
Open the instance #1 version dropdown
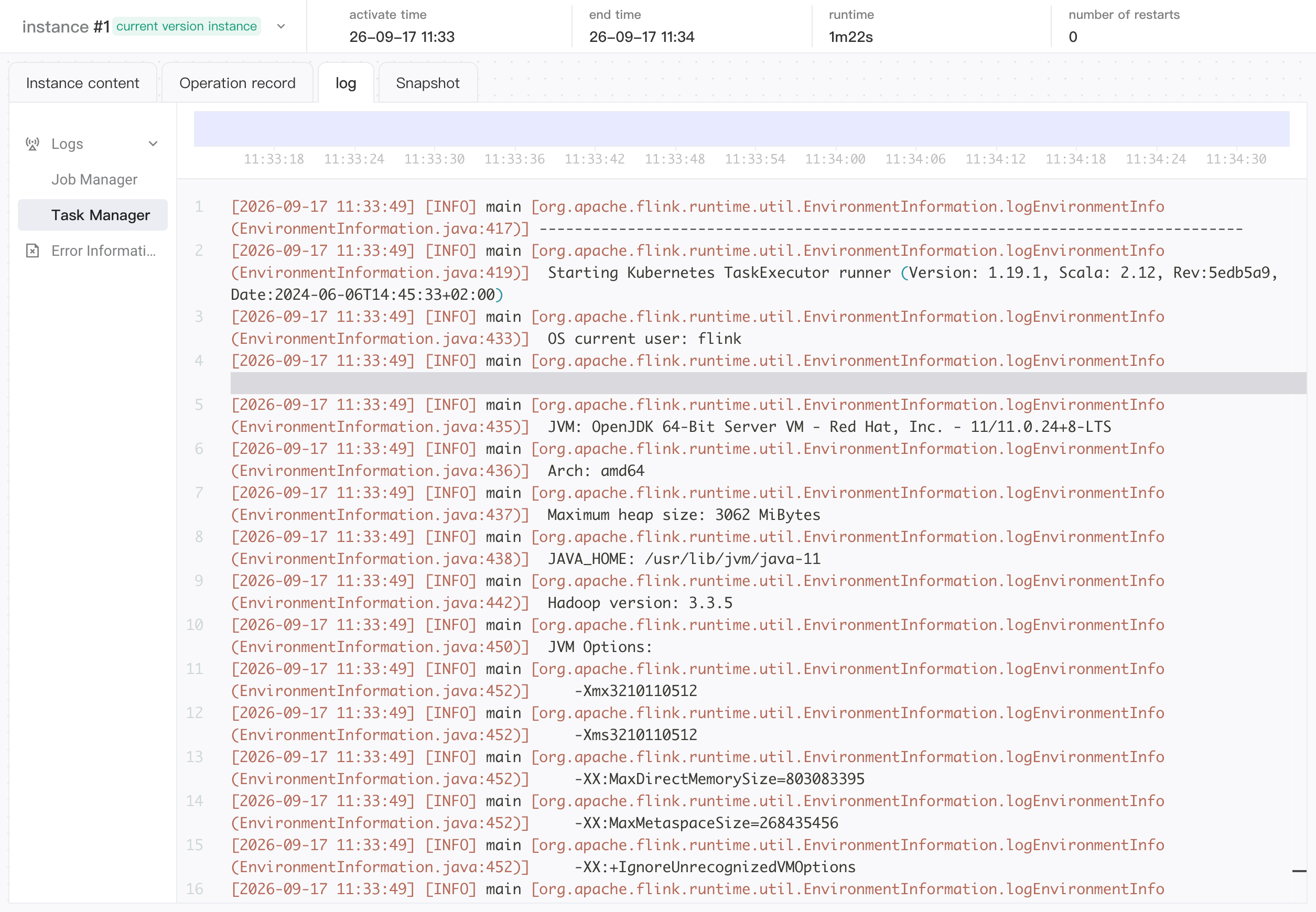tap(281, 26)
